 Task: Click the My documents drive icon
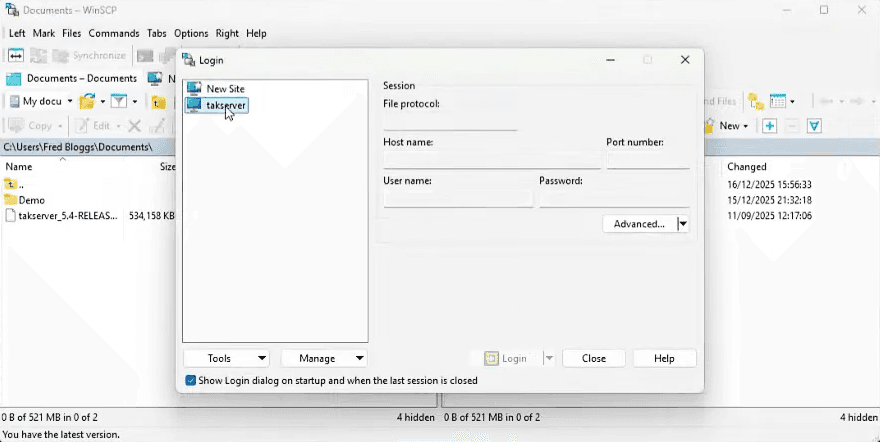coord(15,102)
